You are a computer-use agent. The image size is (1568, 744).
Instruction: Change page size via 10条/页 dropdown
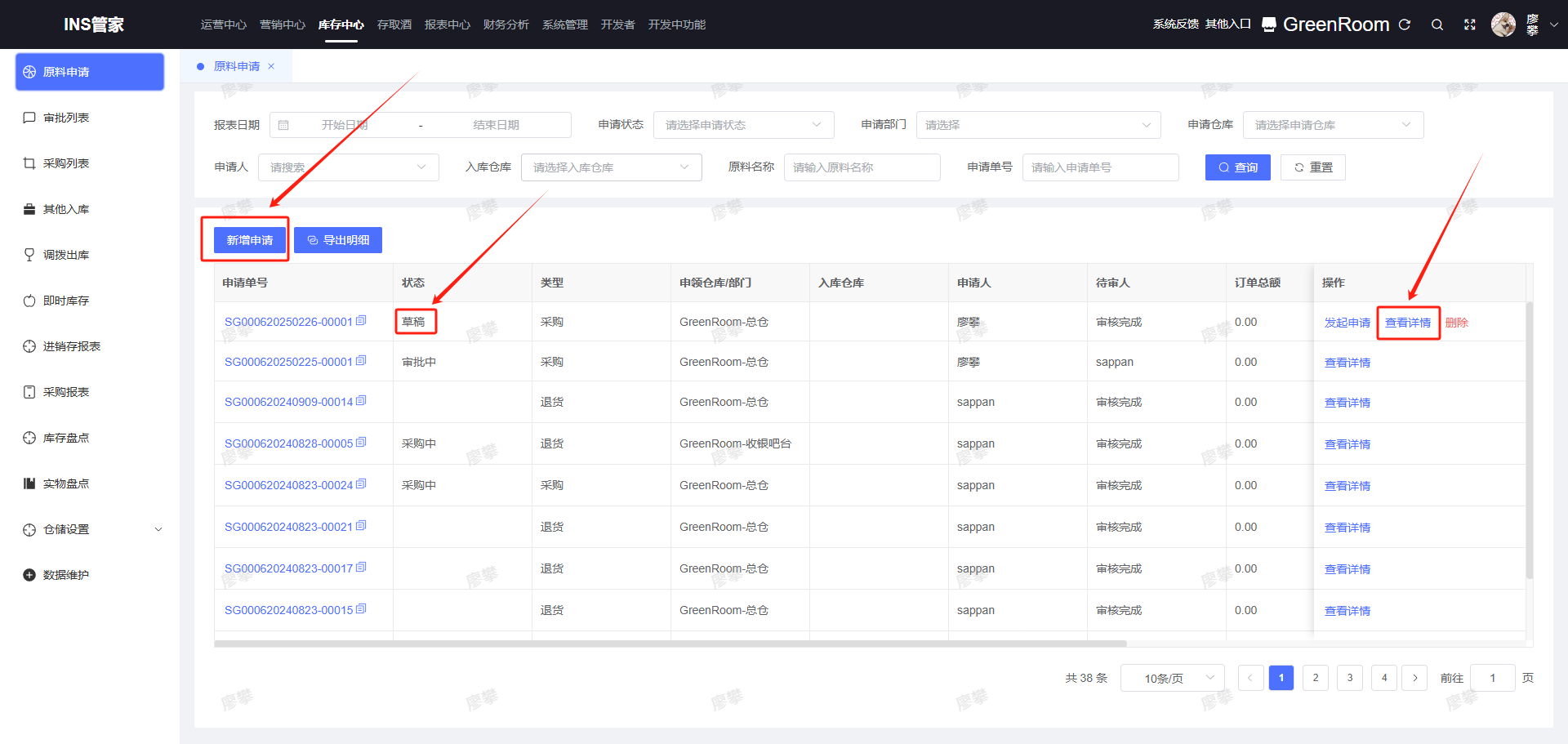1172,678
